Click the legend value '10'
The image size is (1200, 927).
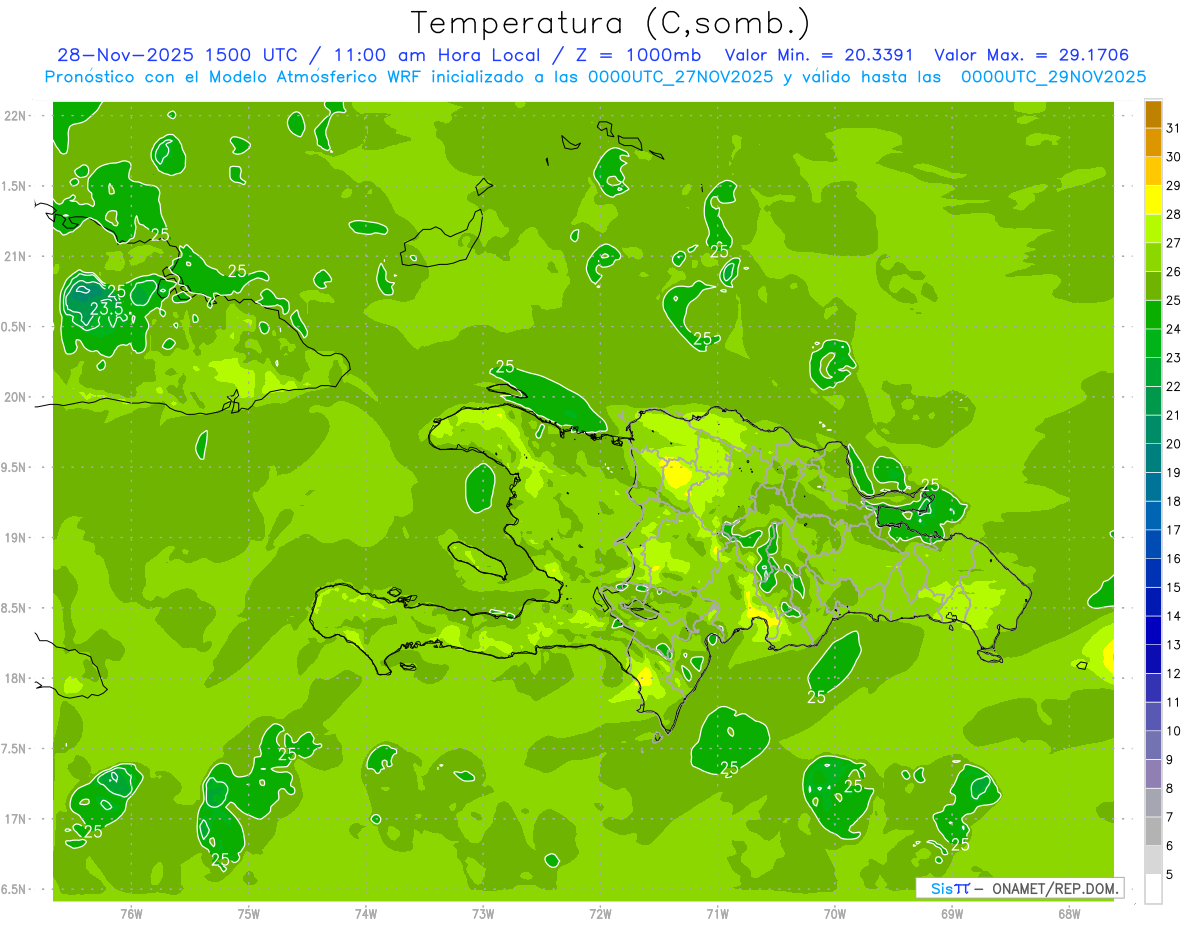coord(1174,731)
